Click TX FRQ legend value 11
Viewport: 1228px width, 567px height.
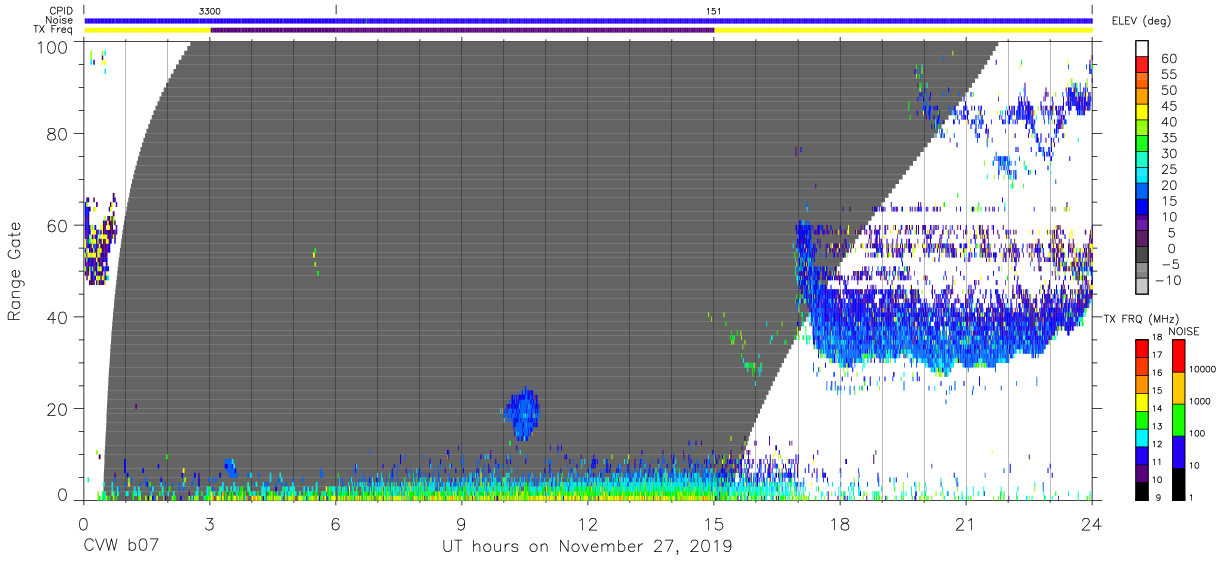click(1159, 461)
